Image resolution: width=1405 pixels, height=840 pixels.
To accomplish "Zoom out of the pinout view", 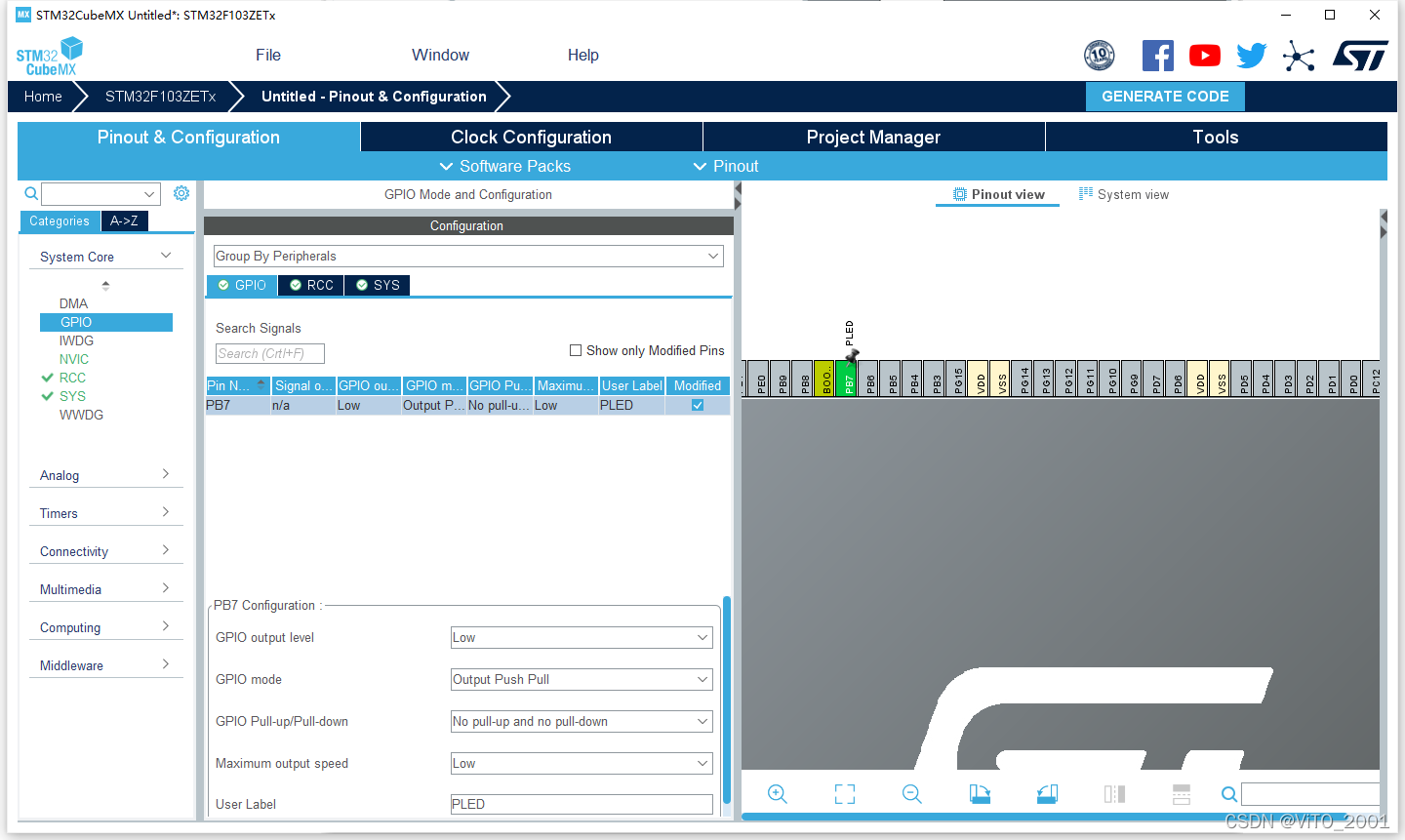I will click(x=912, y=794).
